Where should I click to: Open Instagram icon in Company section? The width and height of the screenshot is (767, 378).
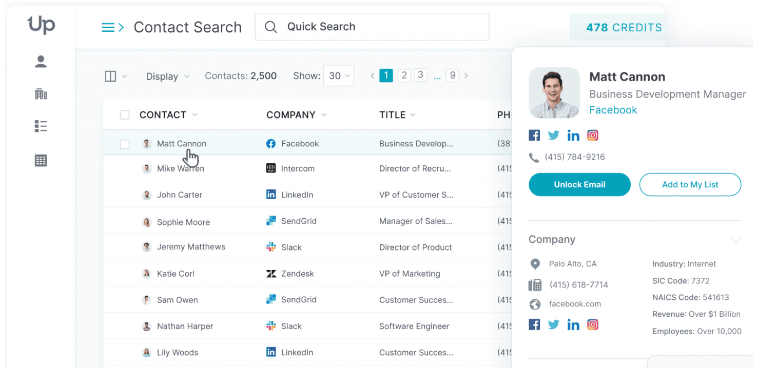(x=592, y=324)
